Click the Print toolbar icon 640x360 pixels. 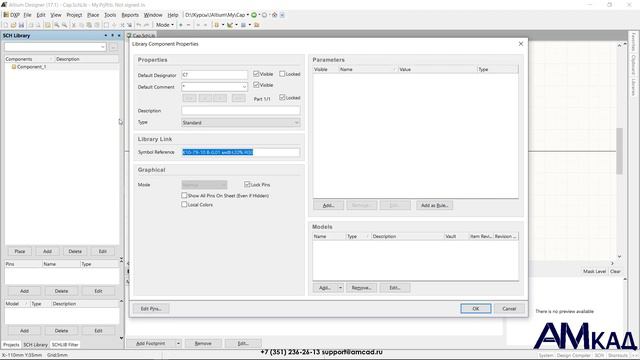click(x=31, y=25)
